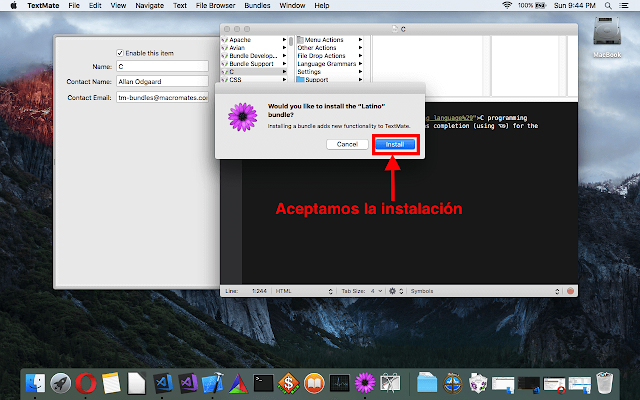This screenshot has height=400, width=640.
Task: Expand Menu Actions arrow
Action: tap(360, 40)
